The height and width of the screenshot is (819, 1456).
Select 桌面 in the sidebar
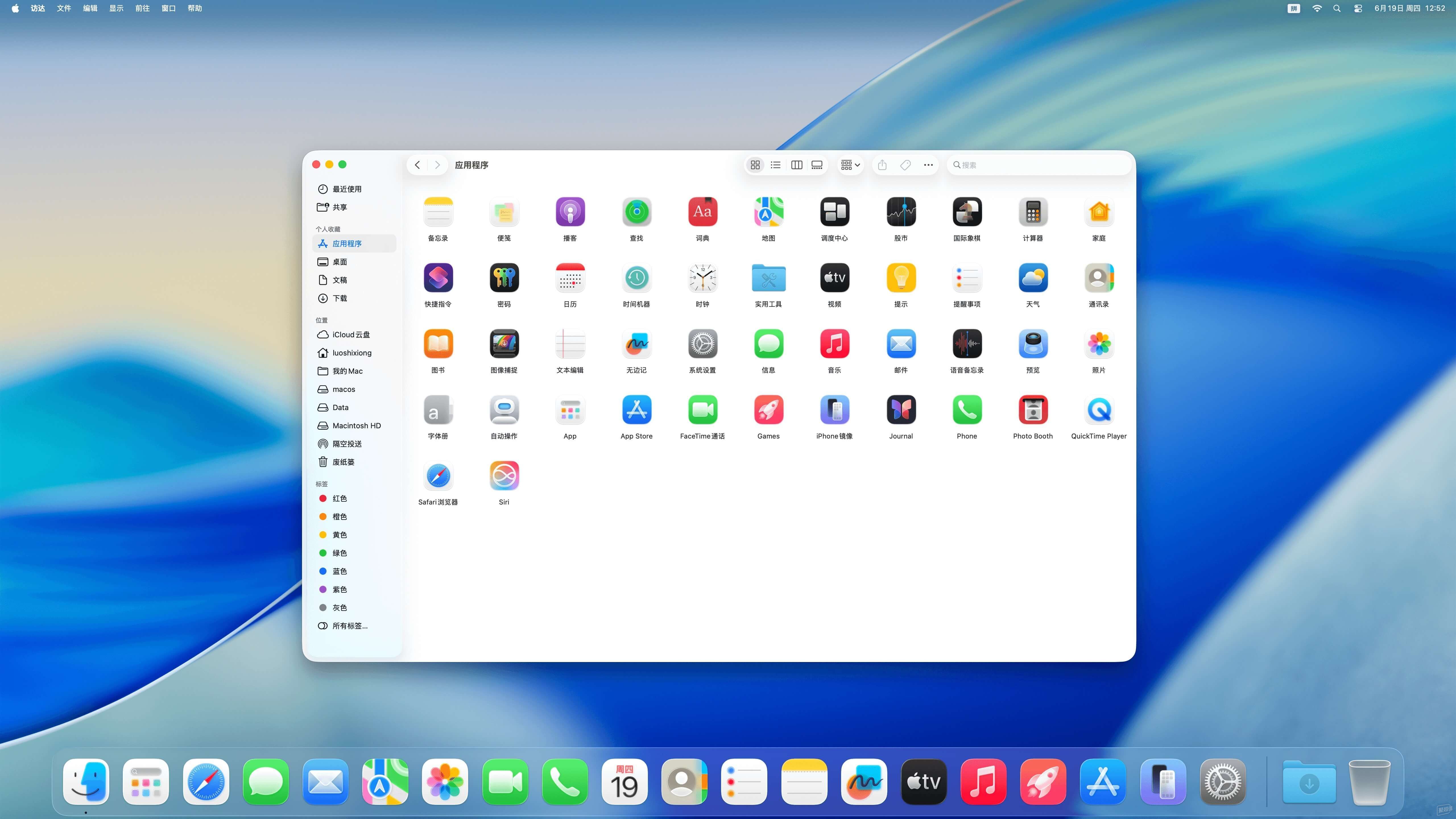pos(354,262)
